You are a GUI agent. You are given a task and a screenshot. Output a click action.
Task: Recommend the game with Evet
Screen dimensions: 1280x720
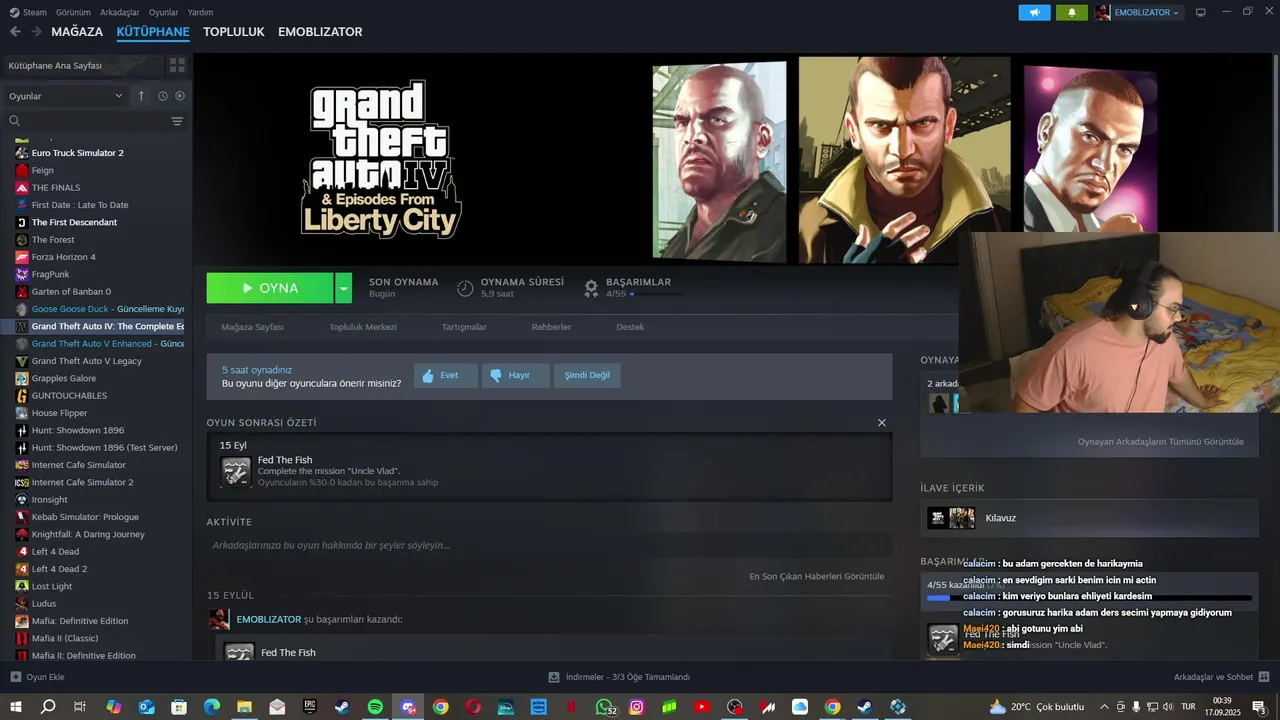click(x=445, y=376)
